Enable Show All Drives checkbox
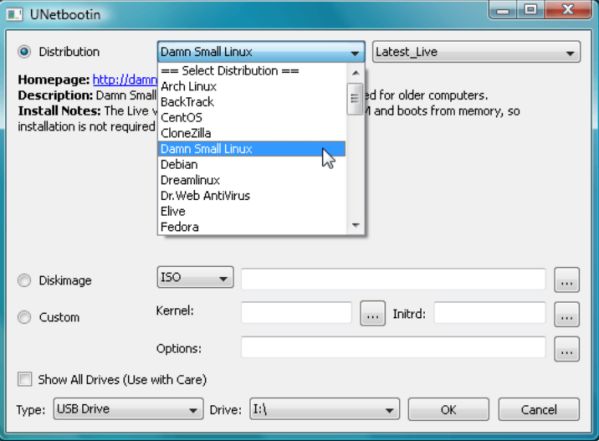 (x=25, y=379)
